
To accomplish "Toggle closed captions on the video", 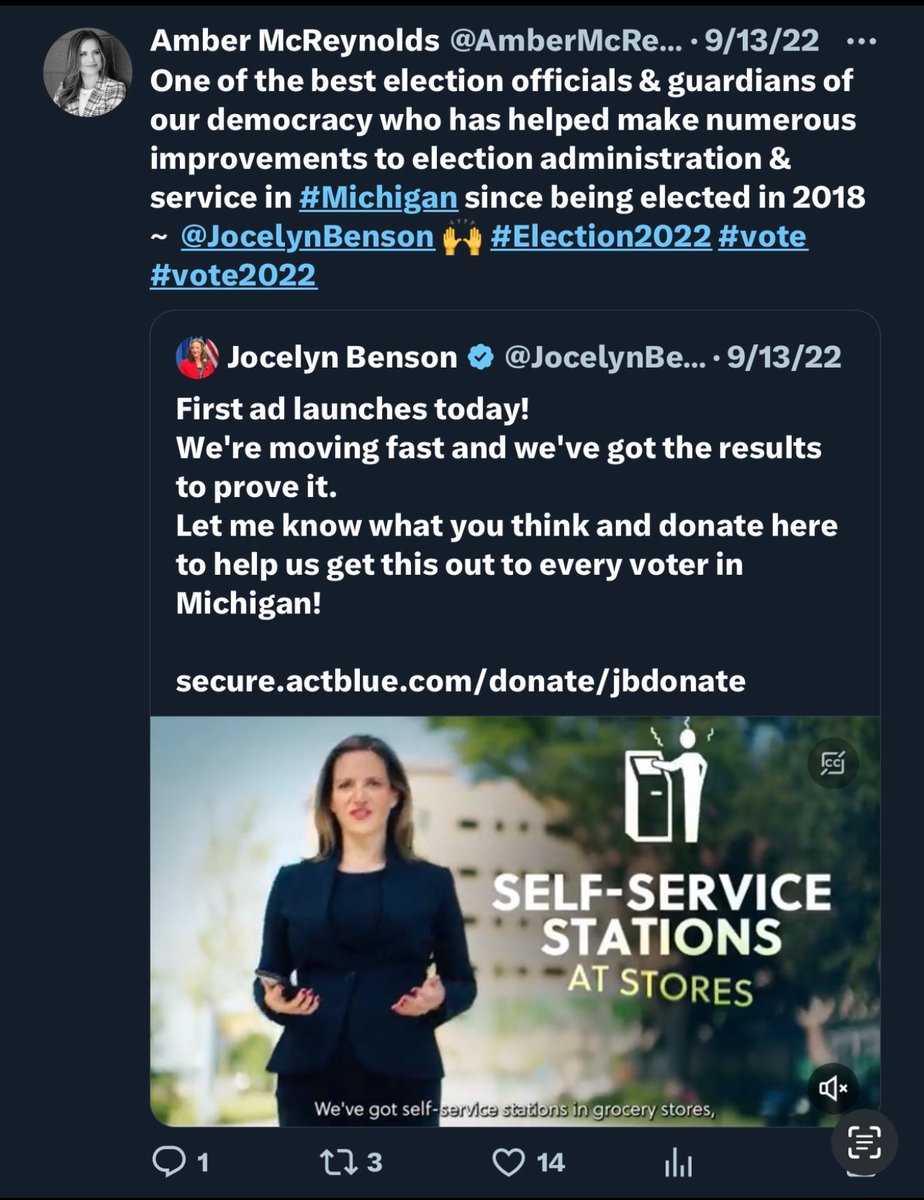I will pyautogui.click(x=833, y=765).
